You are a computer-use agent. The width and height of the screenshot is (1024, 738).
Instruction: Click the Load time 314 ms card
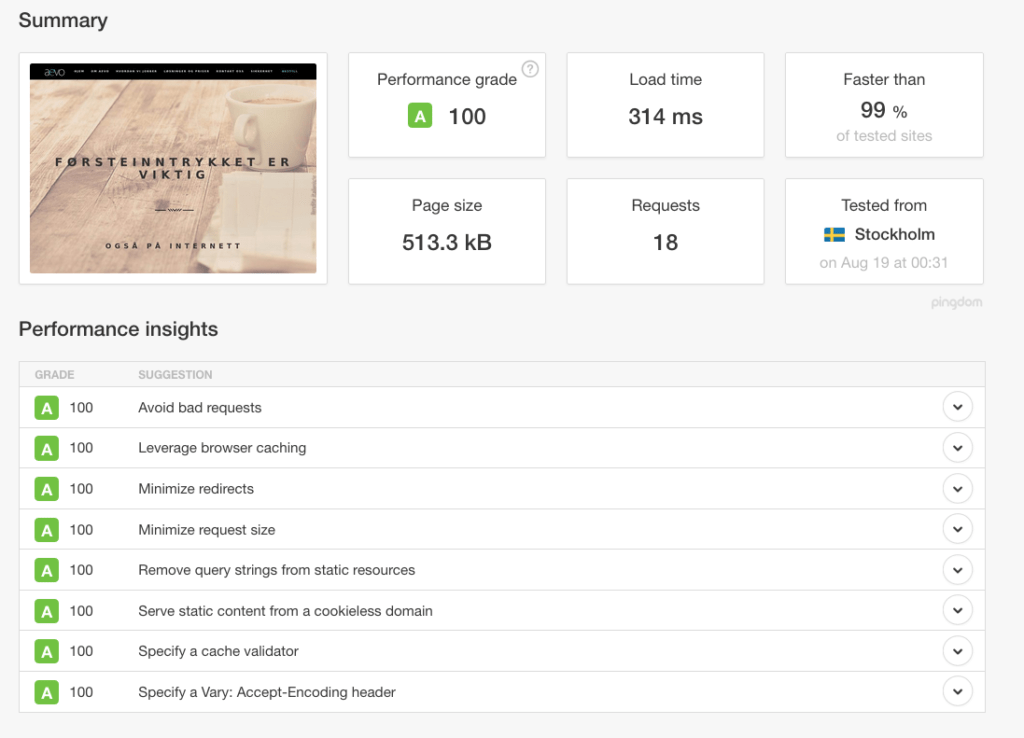[x=665, y=105]
